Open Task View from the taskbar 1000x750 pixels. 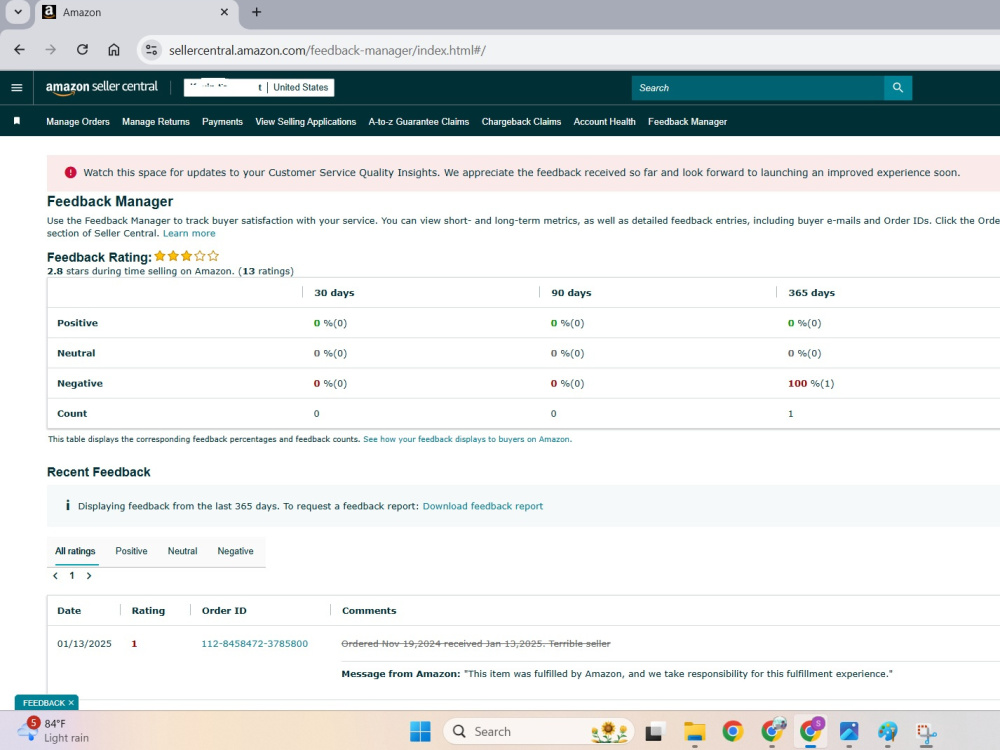(x=654, y=732)
